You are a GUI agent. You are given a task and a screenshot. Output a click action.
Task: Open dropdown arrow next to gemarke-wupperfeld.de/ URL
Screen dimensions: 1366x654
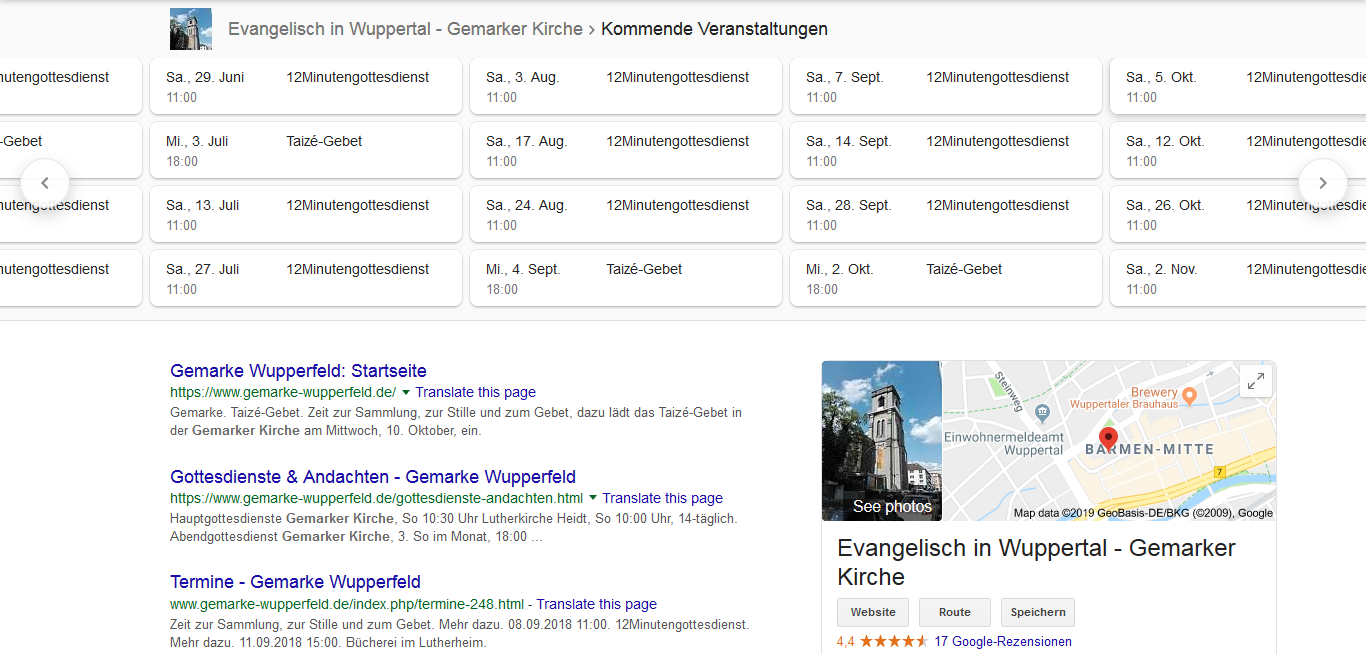[x=406, y=392]
